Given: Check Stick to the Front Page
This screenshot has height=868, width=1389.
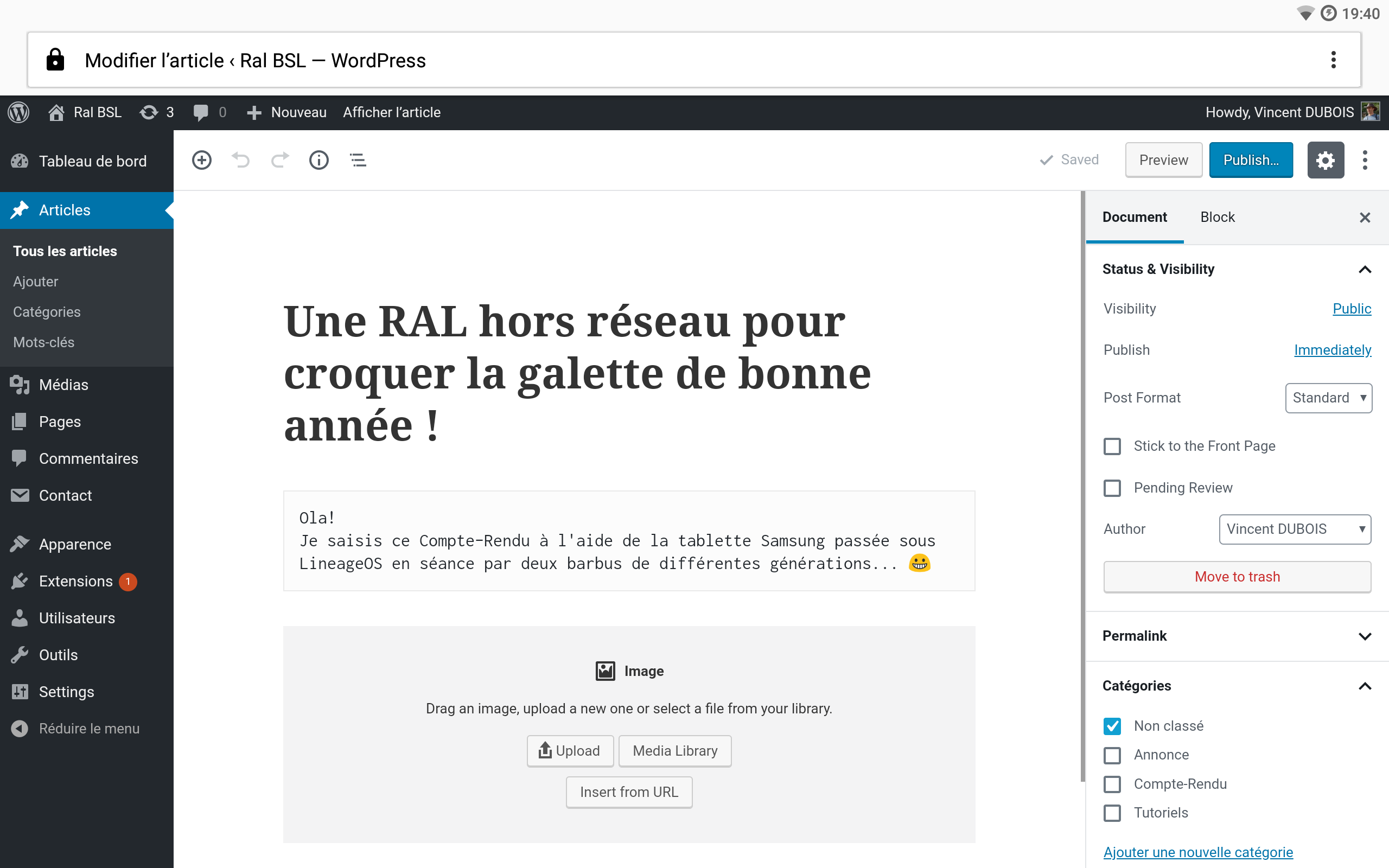Looking at the screenshot, I should 1112,446.
